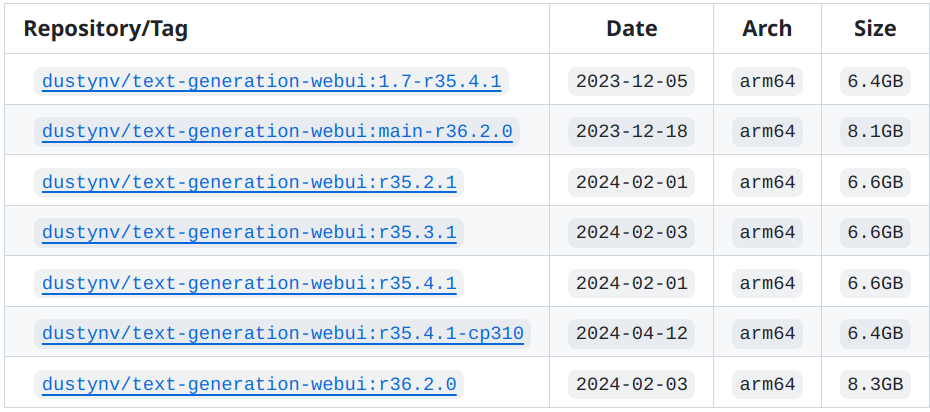Click the 6.6GB size in r35.3.1 row
This screenshot has width=930, height=412.
point(875,232)
